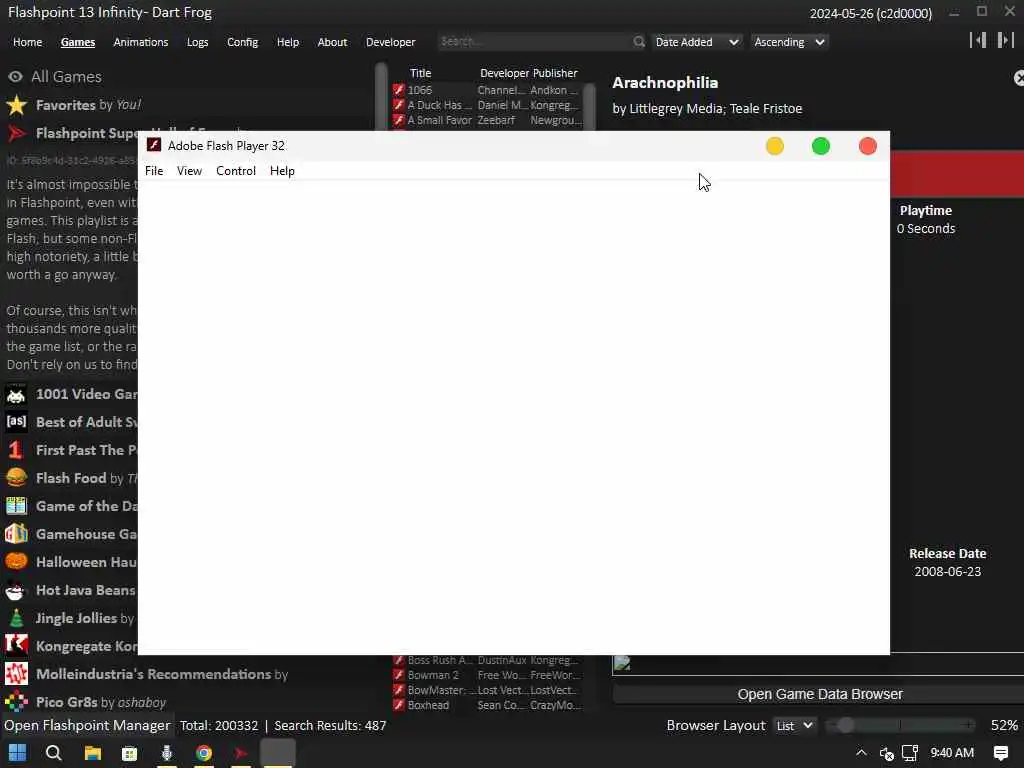
Task: Toggle the right sidebar icon
Action: (1005, 40)
